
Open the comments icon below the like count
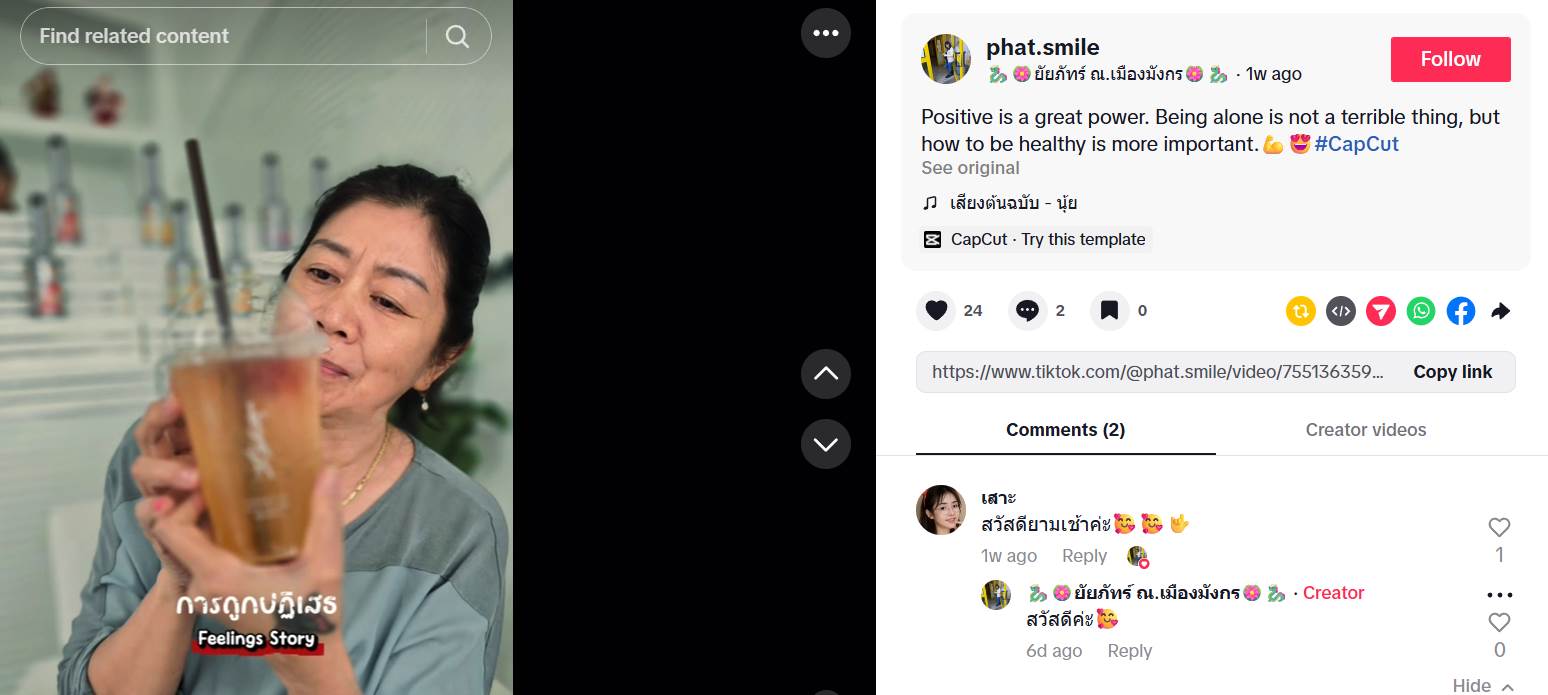coord(1028,311)
